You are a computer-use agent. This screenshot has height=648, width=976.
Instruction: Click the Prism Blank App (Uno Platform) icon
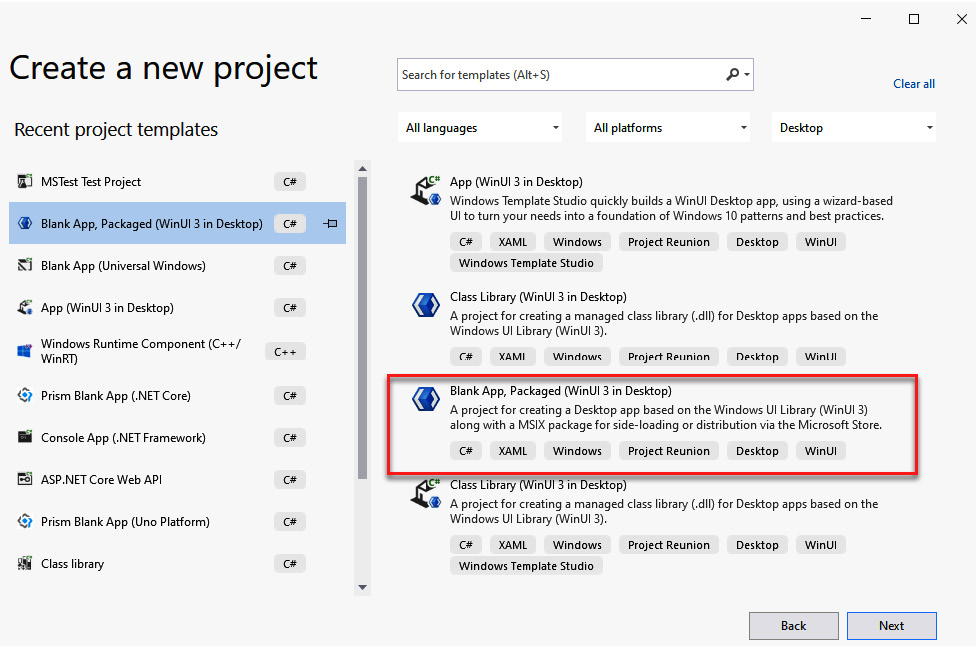[x=25, y=522]
